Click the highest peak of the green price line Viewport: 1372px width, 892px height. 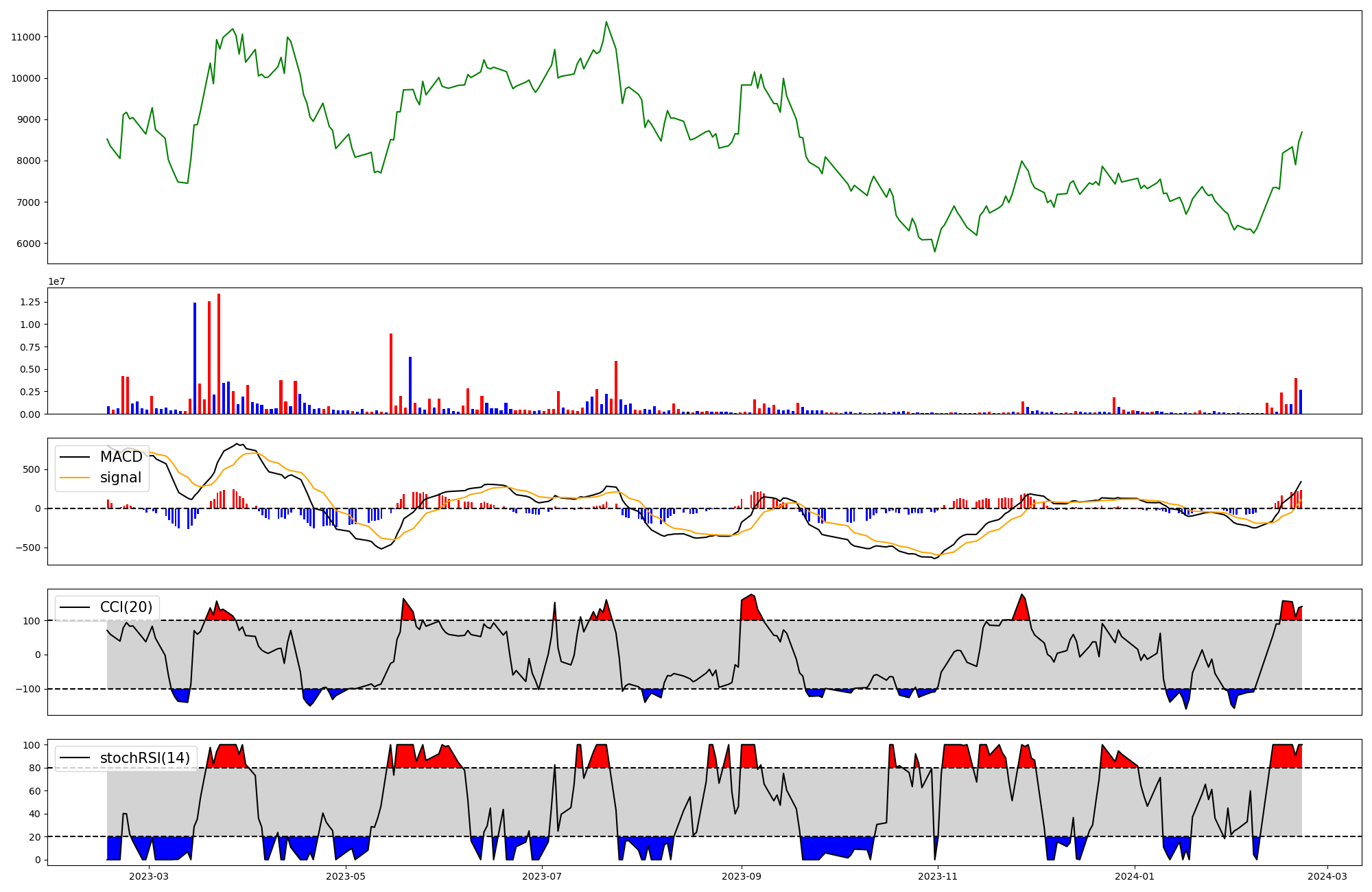(x=606, y=22)
